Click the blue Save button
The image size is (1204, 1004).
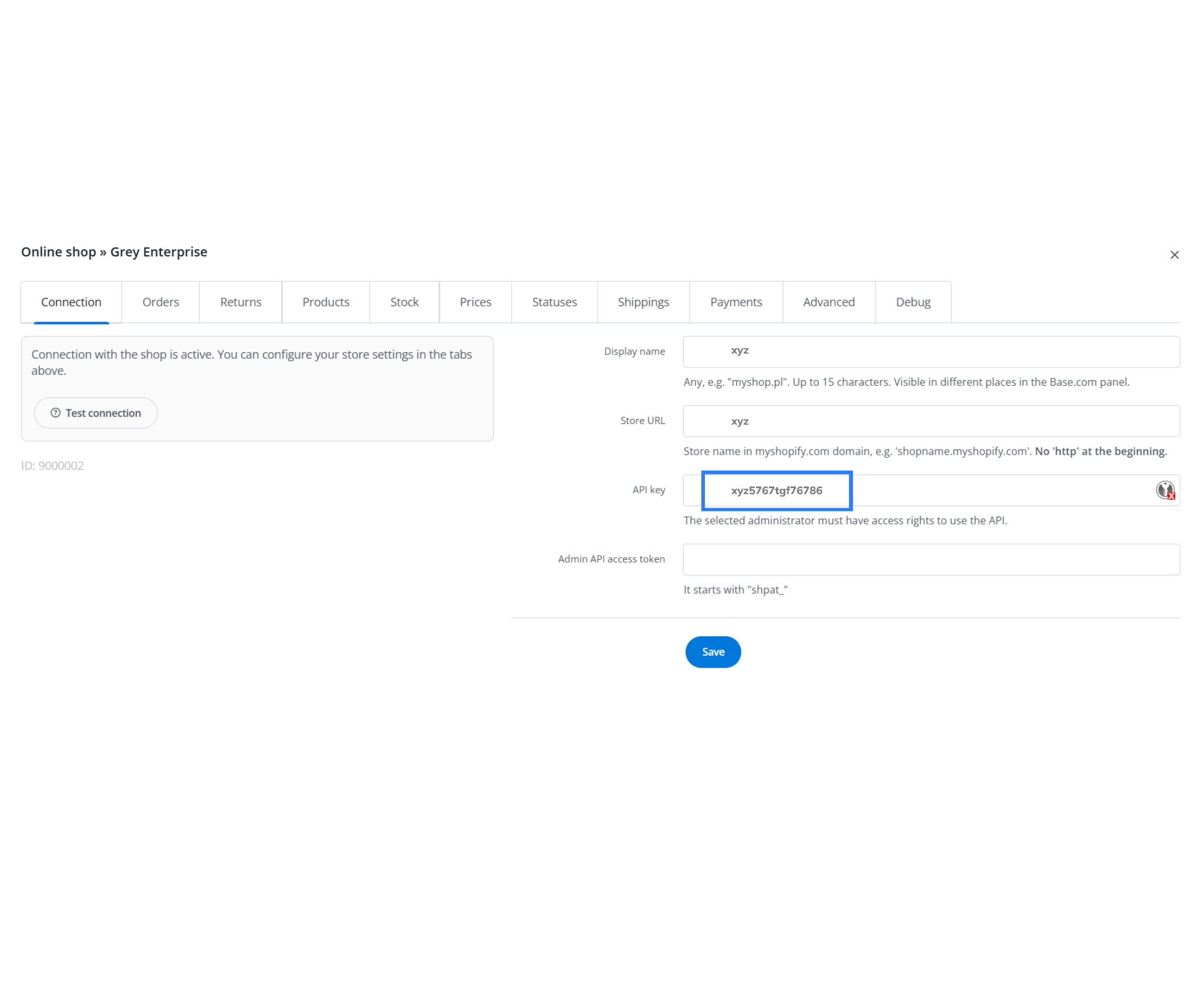[713, 652]
